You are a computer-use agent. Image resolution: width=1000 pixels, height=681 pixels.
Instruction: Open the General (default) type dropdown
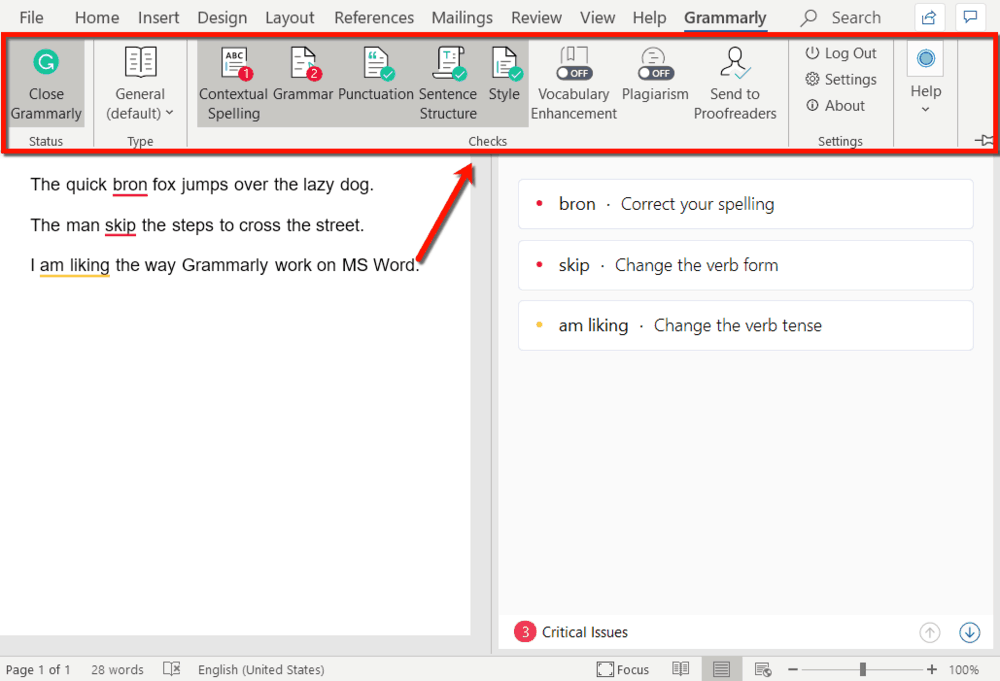(140, 84)
